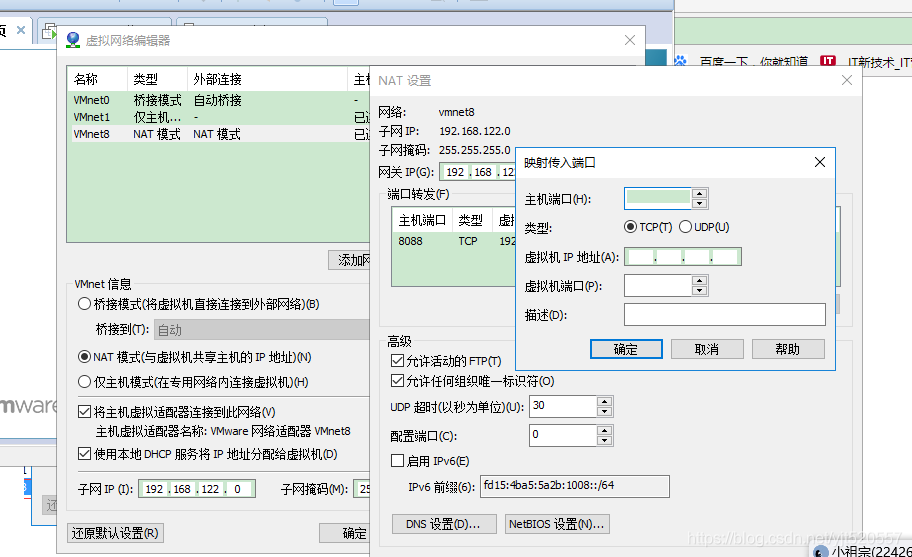912x557 pixels.
Task: Toggle 允许活动的 FTP checkbox
Action: tap(397, 361)
